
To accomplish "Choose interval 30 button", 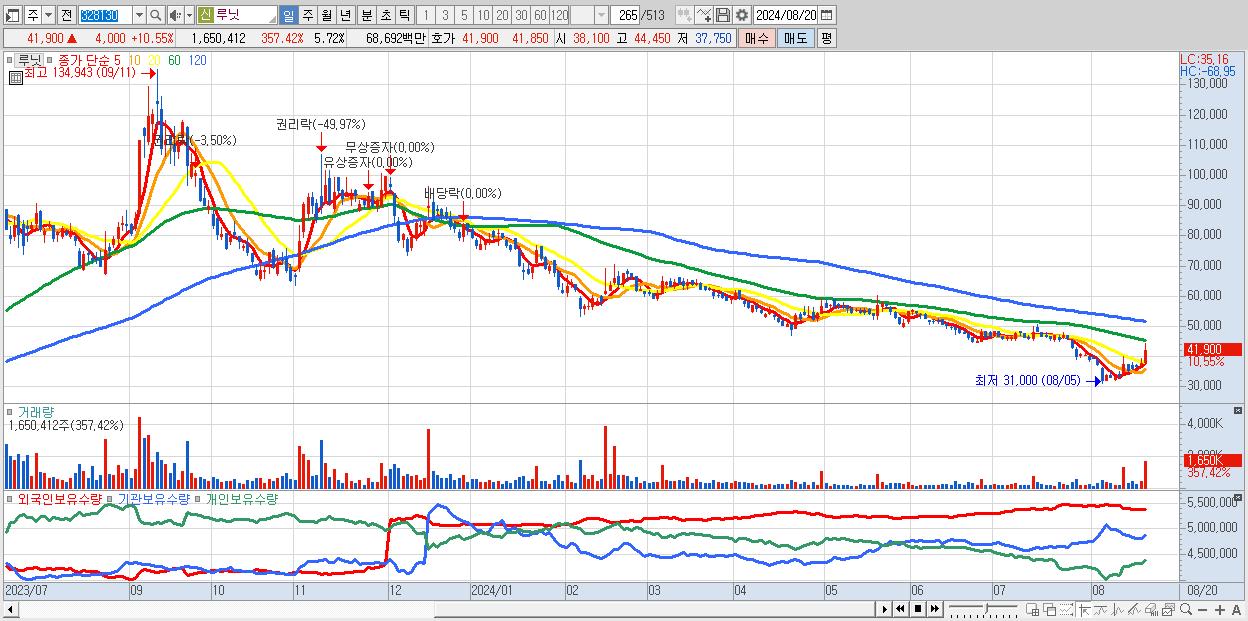I will coord(521,15).
